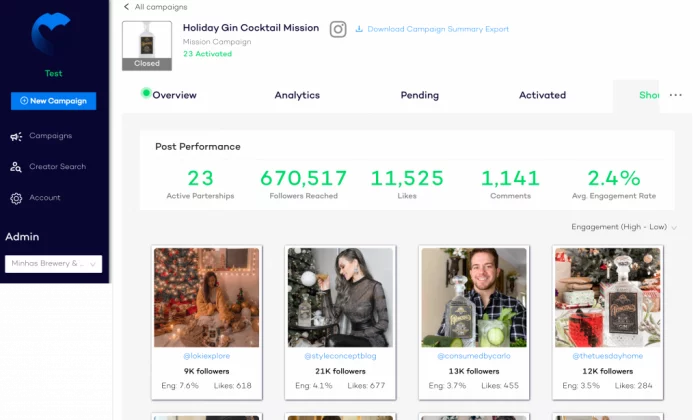Viewport: 700px width, 420px height.
Task: Click the Admin label in the sidebar
Action: point(22,237)
